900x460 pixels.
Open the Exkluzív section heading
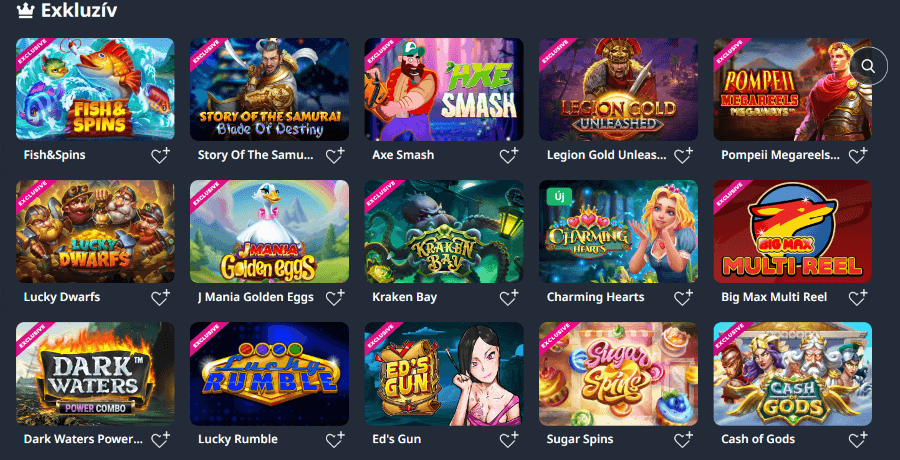coord(79,10)
